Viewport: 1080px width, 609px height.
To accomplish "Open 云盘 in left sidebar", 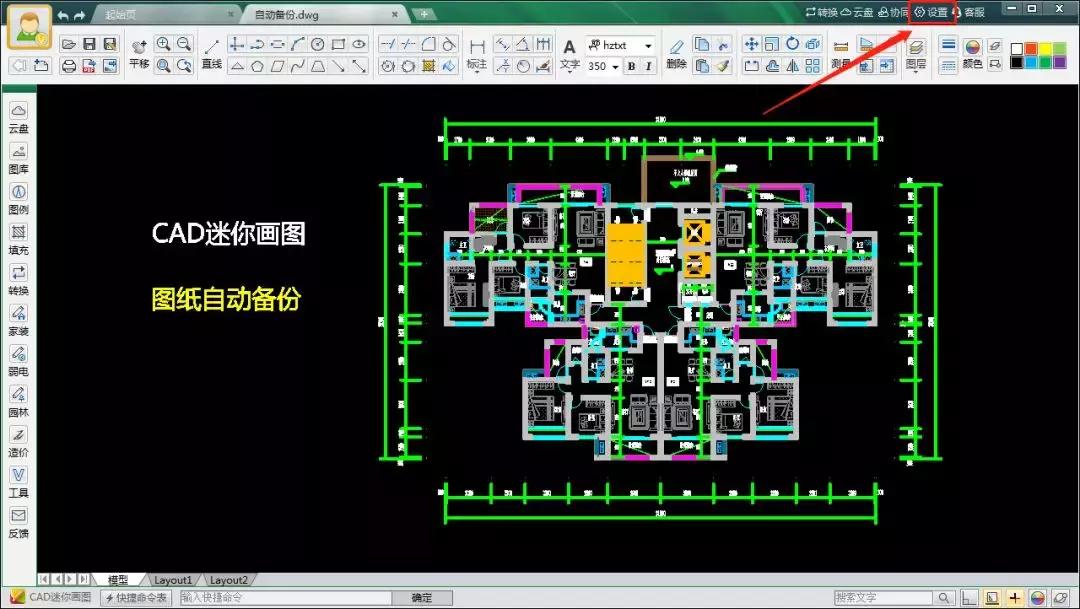I will click(x=19, y=118).
